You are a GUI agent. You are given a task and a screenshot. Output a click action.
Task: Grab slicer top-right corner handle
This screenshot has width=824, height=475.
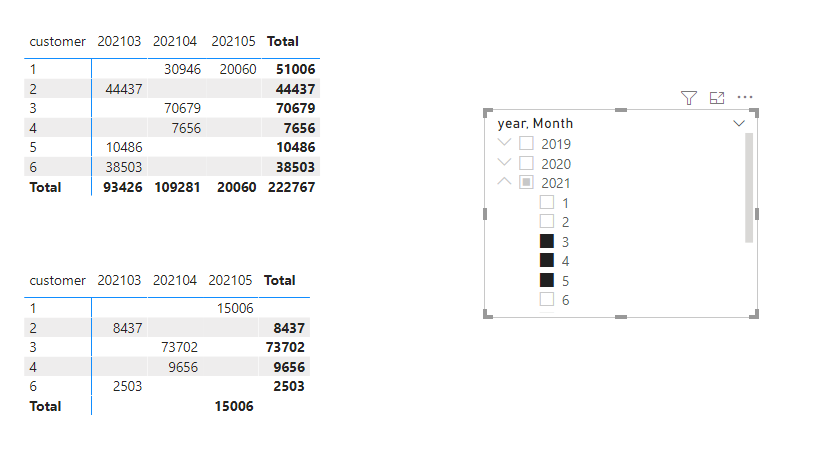[x=754, y=112]
